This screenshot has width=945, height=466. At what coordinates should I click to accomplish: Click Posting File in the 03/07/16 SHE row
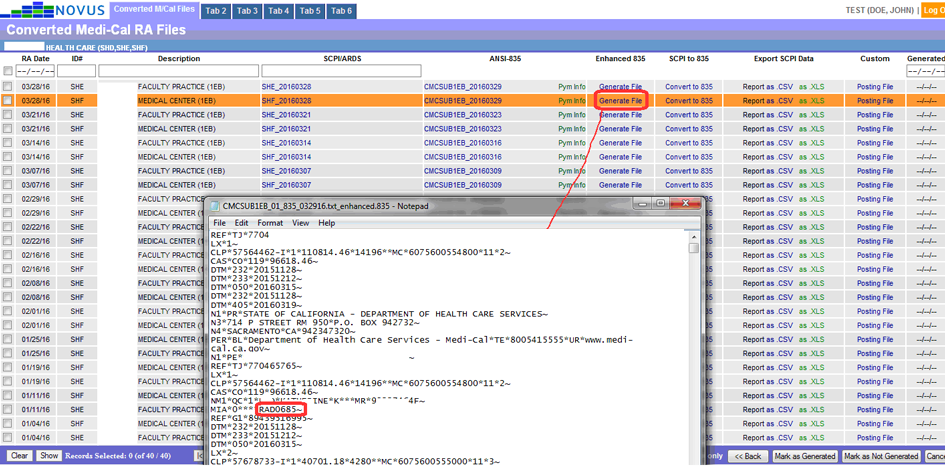pyautogui.click(x=875, y=171)
